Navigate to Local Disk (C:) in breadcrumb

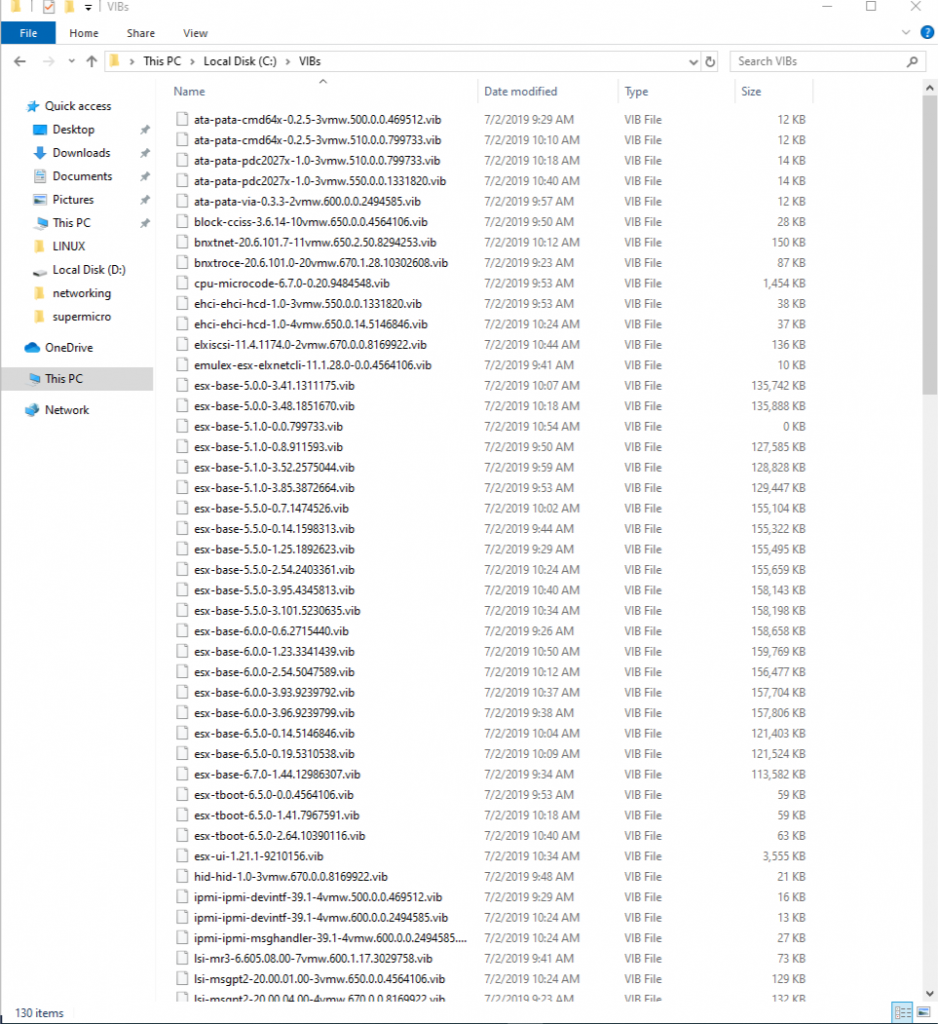pos(238,61)
